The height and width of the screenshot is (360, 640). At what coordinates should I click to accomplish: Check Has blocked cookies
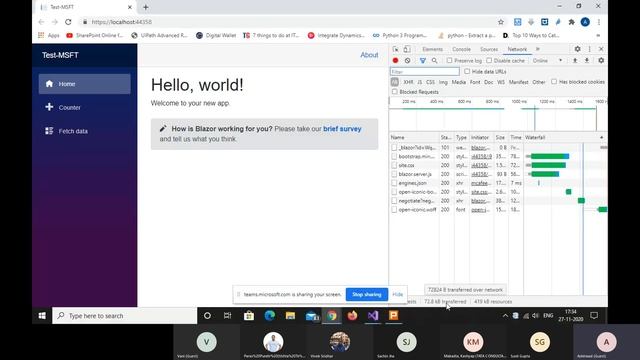pyautogui.click(x=554, y=82)
